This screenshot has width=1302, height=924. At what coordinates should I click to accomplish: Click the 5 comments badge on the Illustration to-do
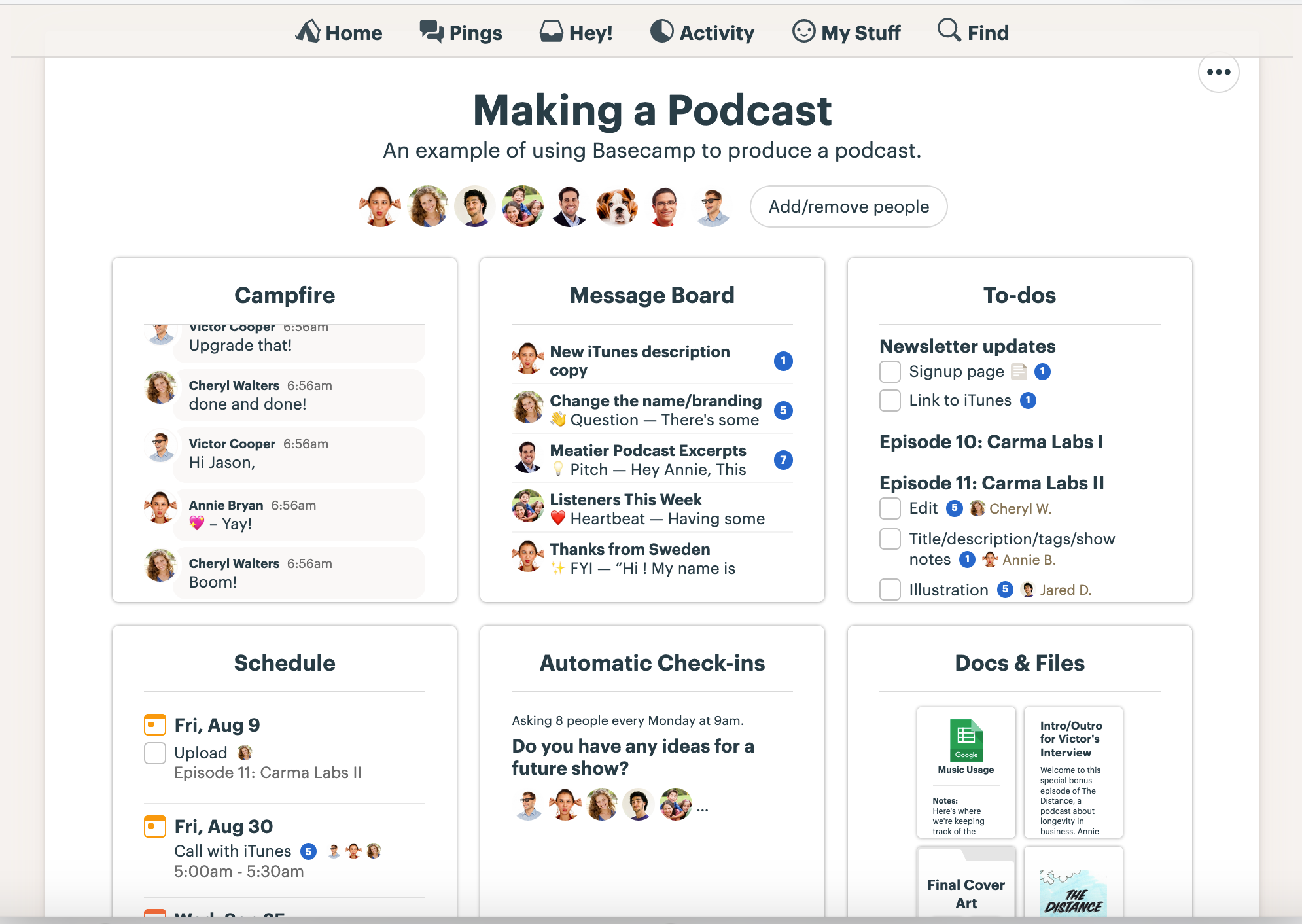tap(1005, 590)
